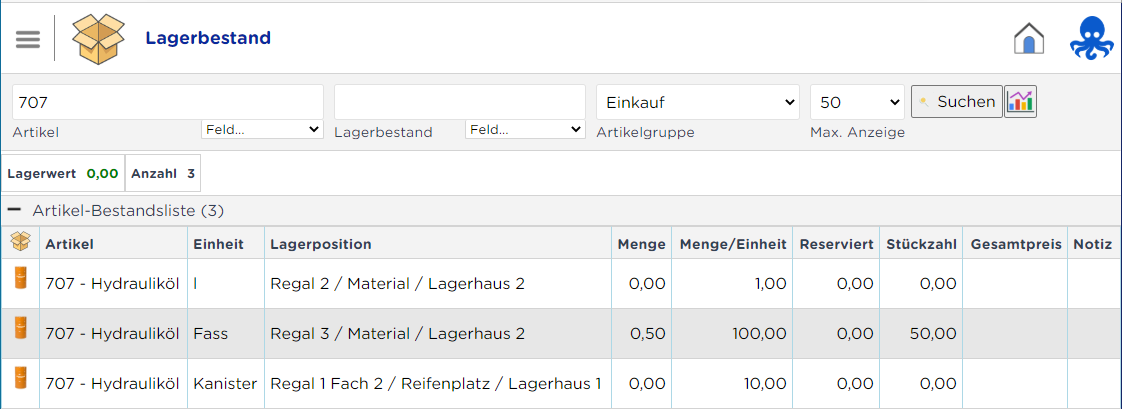Click the blue octopus icon

pos(1092,39)
